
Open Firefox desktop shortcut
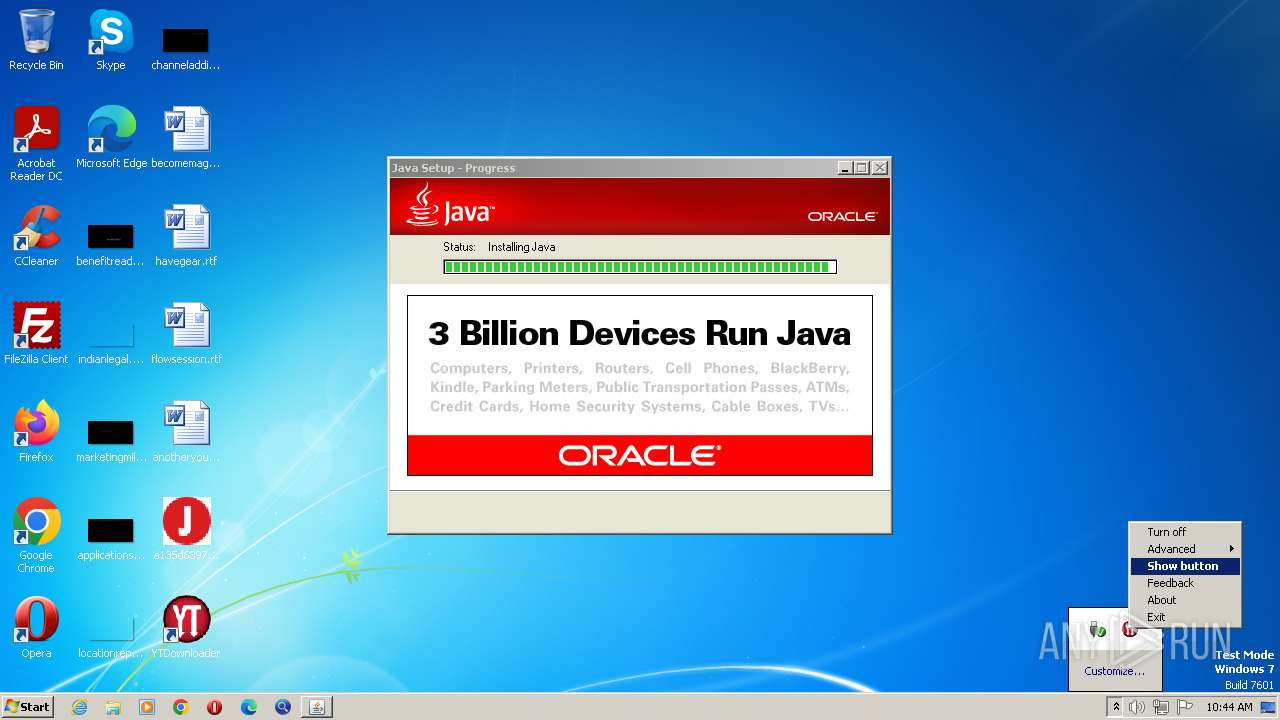pyautogui.click(x=36, y=431)
